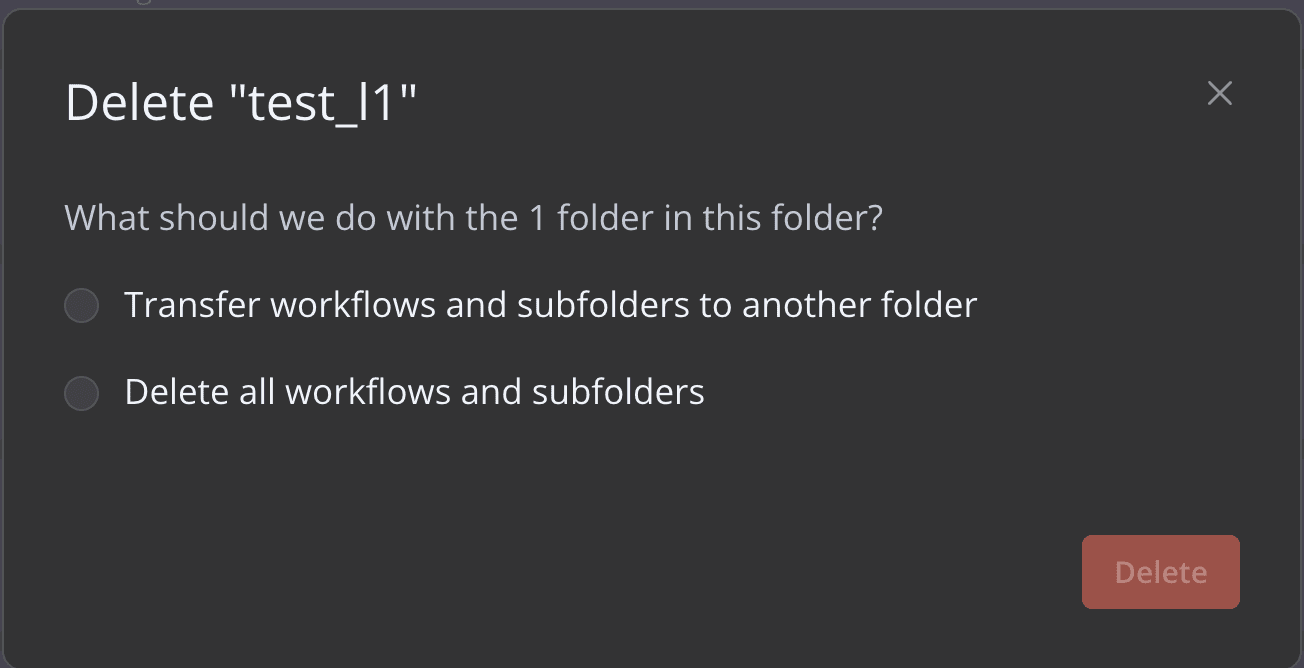The height and width of the screenshot is (668, 1304).
Task: Close the delete dialog with the X icon
Action: (1220, 93)
